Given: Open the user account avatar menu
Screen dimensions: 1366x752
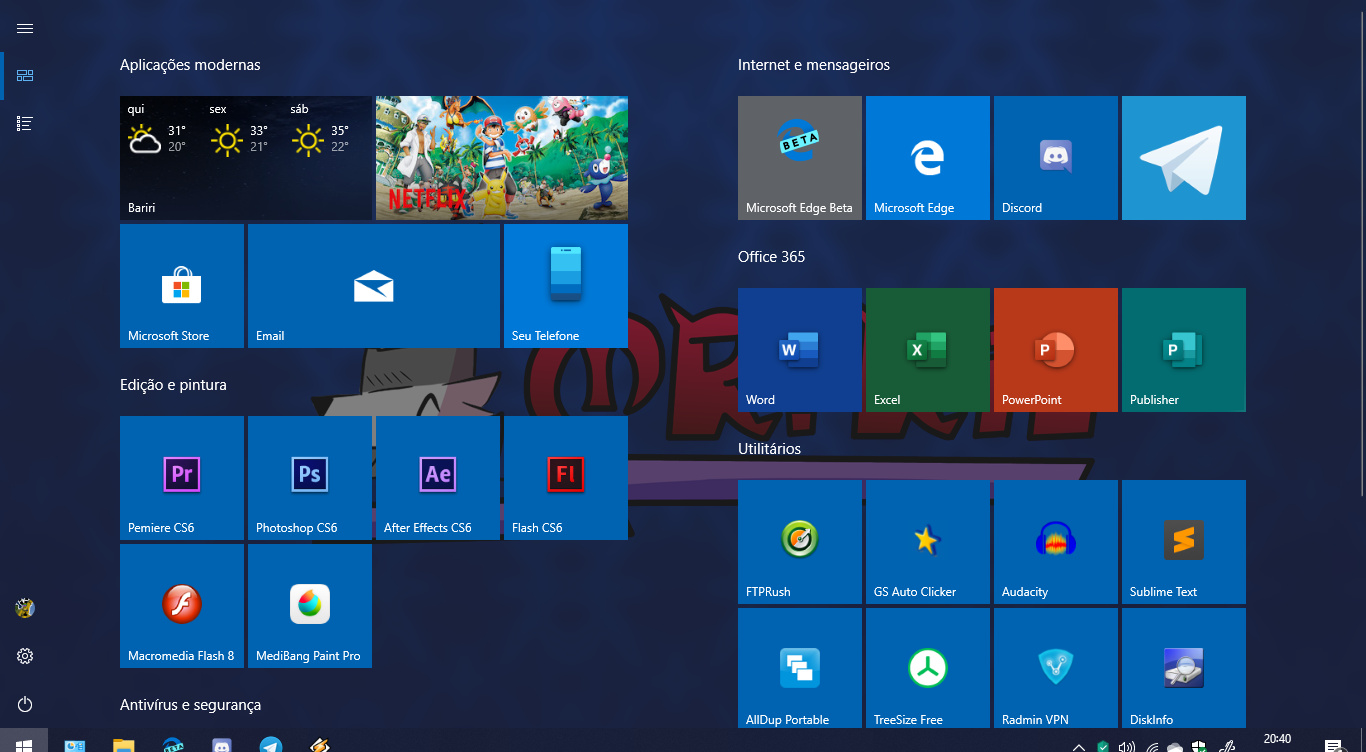Looking at the screenshot, I should [x=25, y=608].
